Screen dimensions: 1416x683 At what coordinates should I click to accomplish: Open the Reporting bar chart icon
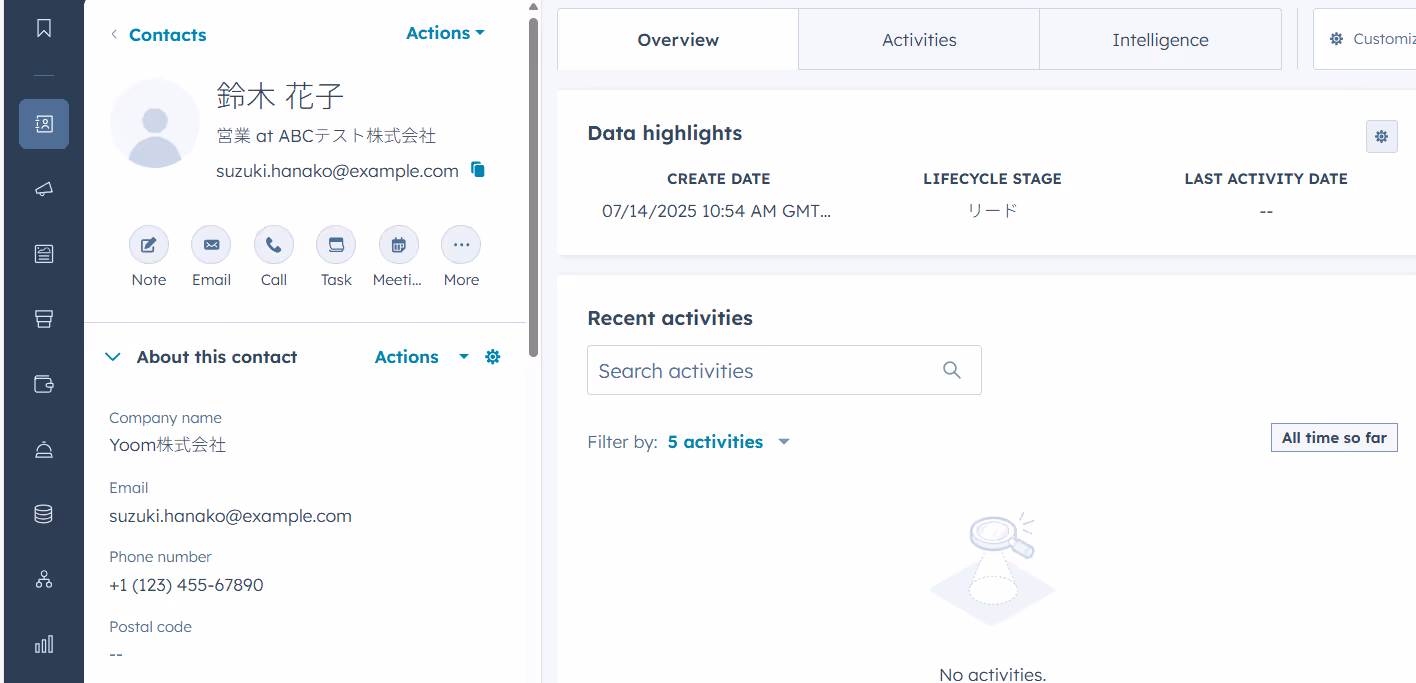pyautogui.click(x=44, y=644)
